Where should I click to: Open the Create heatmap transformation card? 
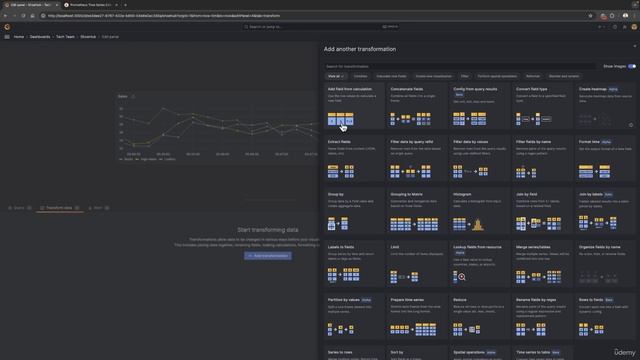click(605, 107)
